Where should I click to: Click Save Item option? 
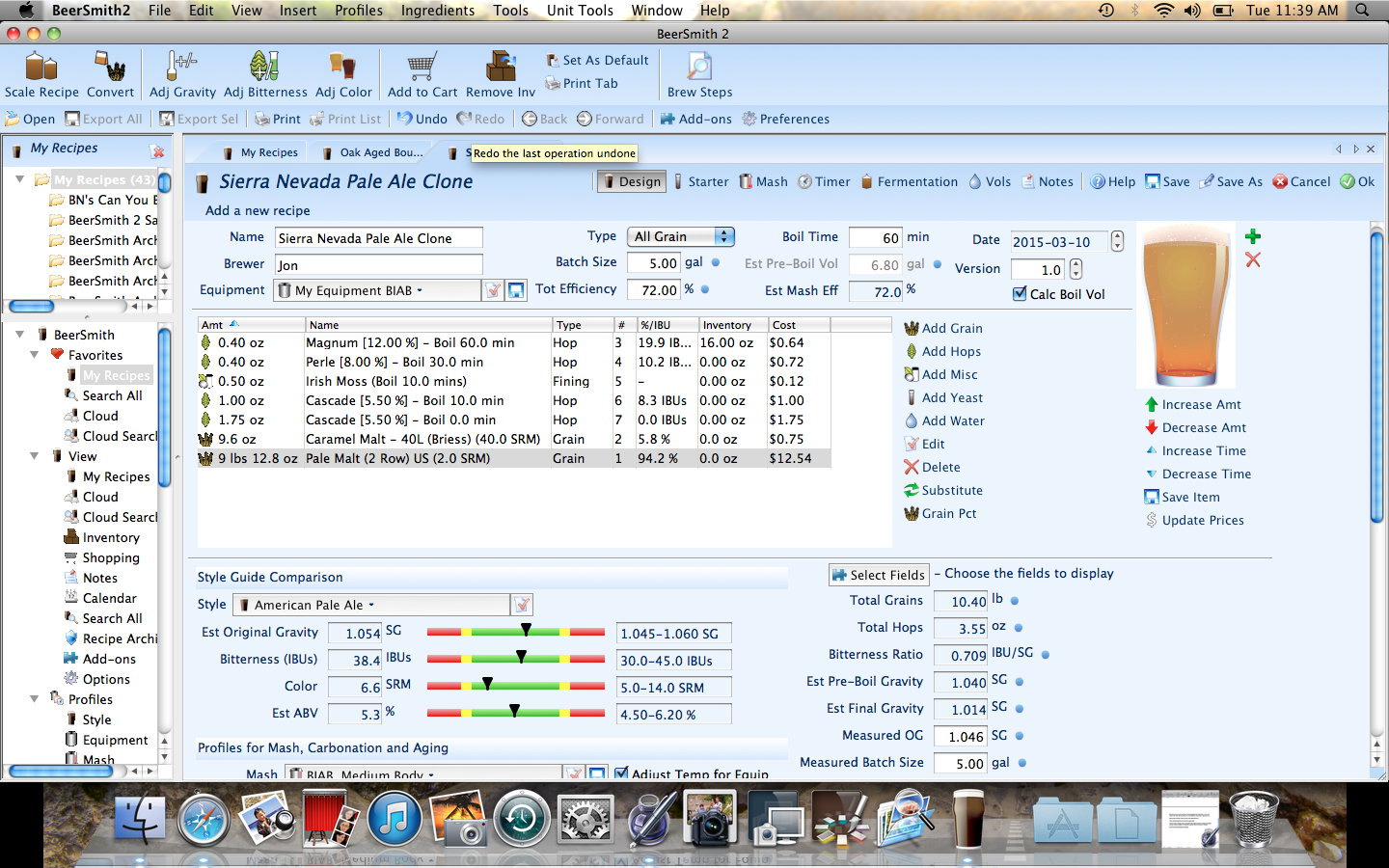click(1182, 497)
